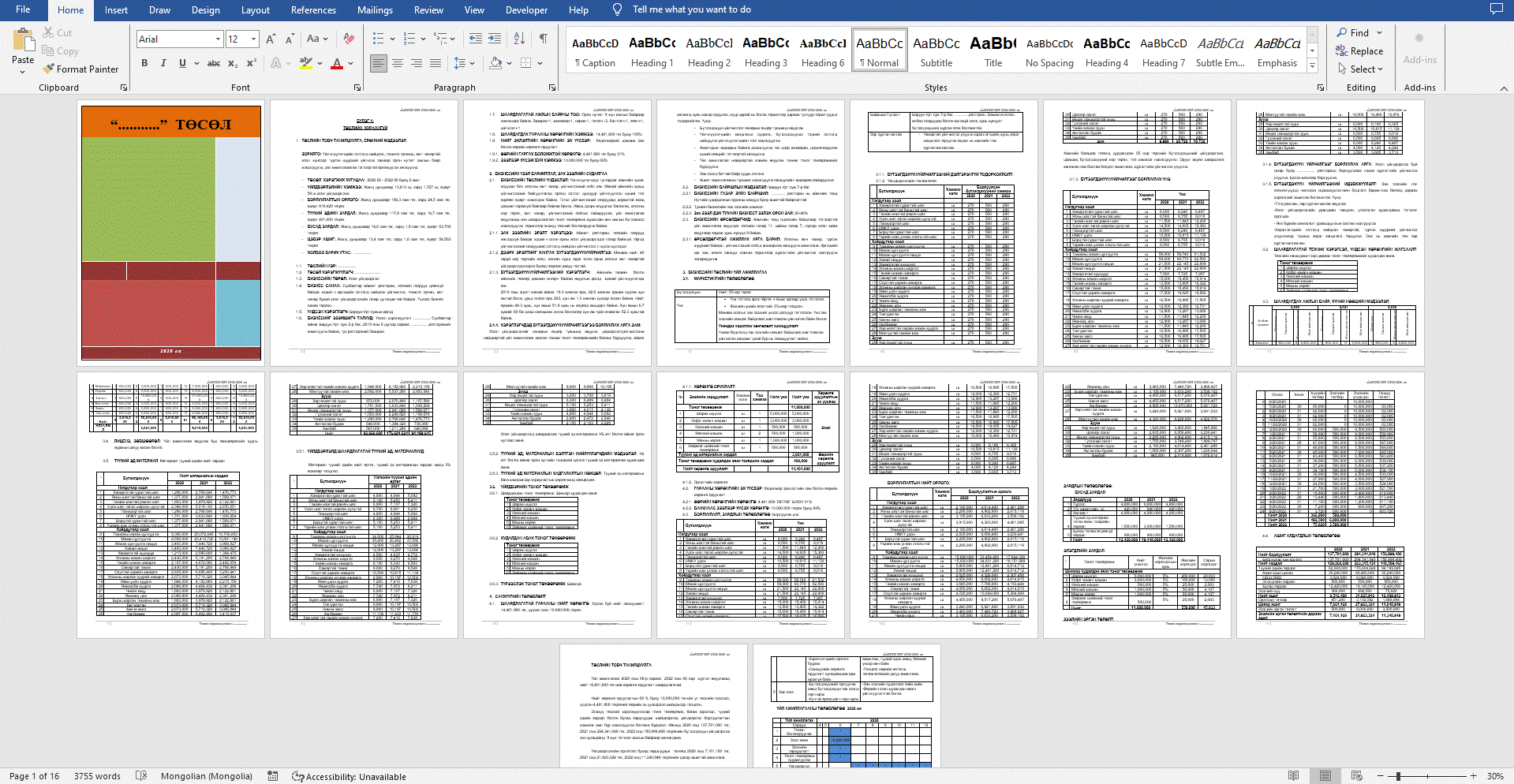Viewport: 1514px width, 784px height.
Task: Click the Decrease Indent icon
Action: click(475, 39)
